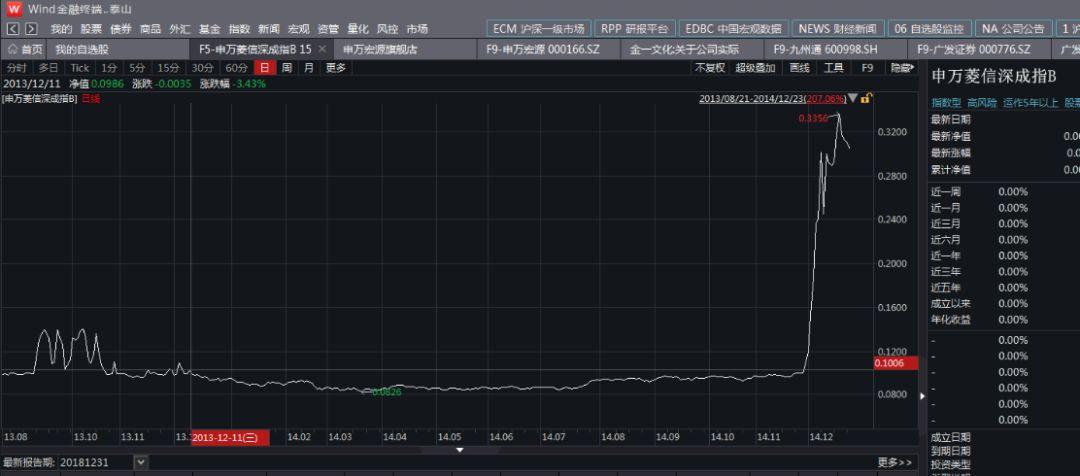1080x476 pixels.
Task: Click NEWS 财经新闻 shortcut button
Action: tap(838, 29)
